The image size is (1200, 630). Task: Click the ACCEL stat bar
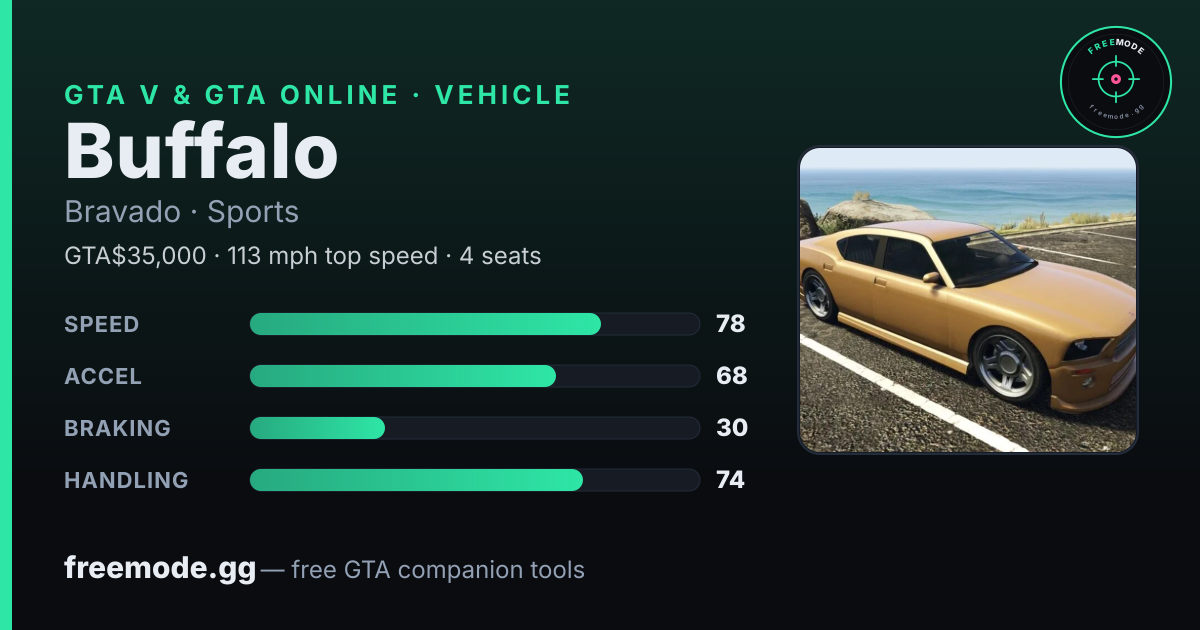point(474,376)
